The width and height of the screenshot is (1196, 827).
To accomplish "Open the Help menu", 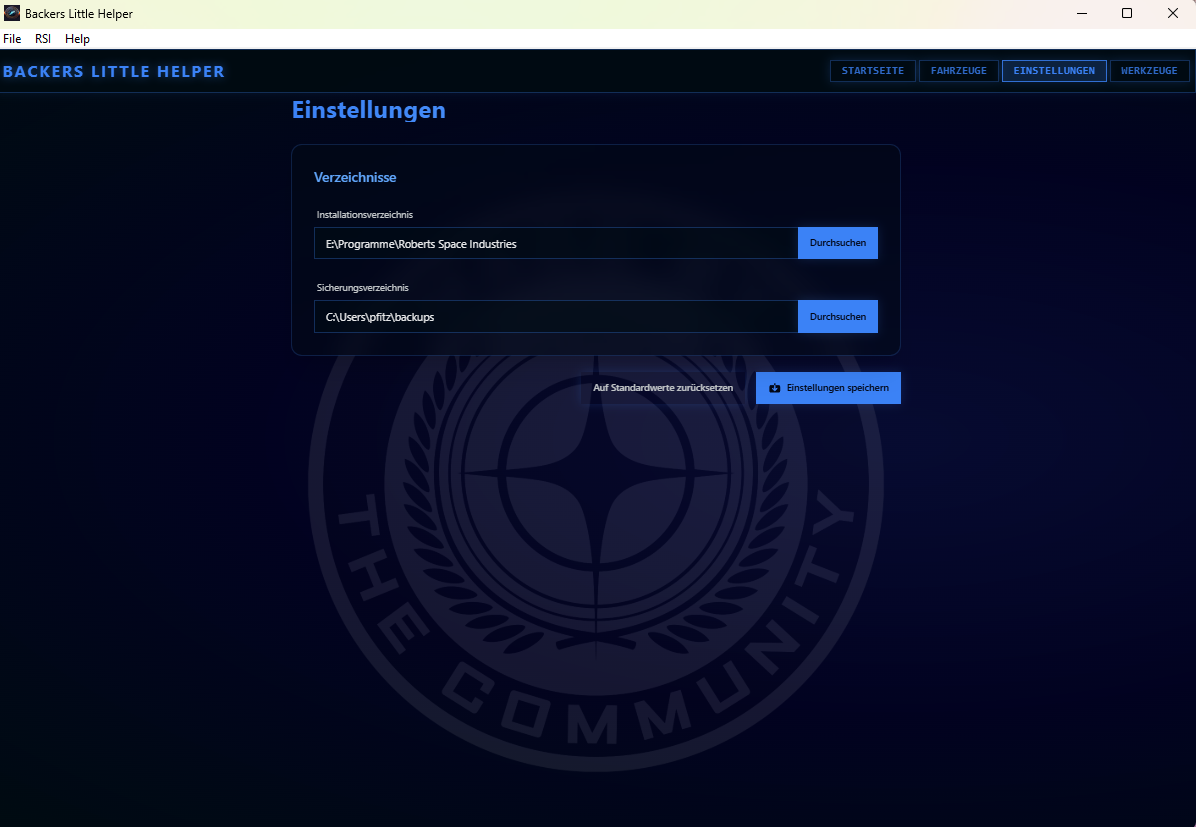I will pos(77,39).
